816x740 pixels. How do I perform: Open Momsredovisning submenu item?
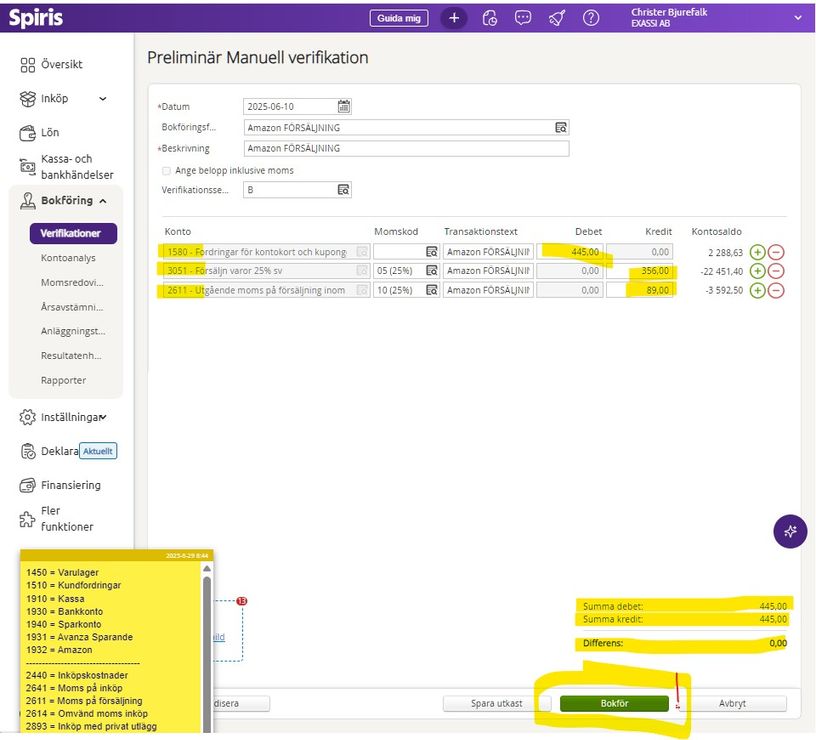[x=72, y=283]
